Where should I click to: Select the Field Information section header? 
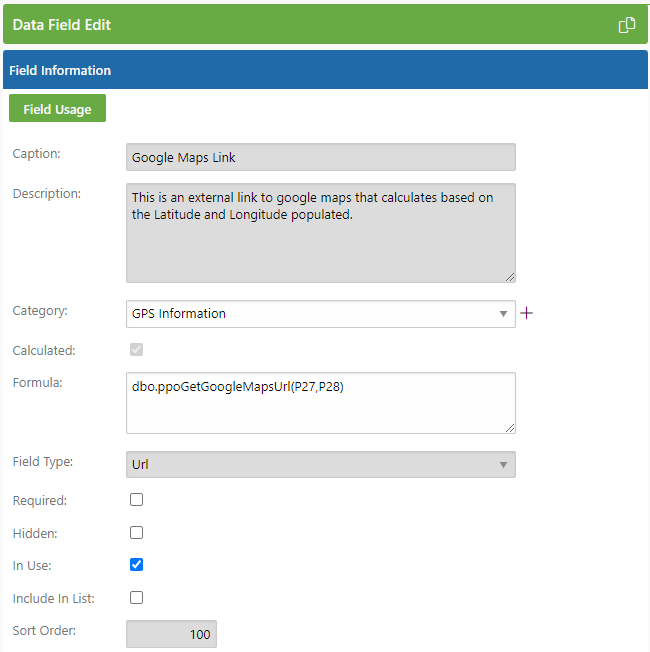click(x=325, y=69)
